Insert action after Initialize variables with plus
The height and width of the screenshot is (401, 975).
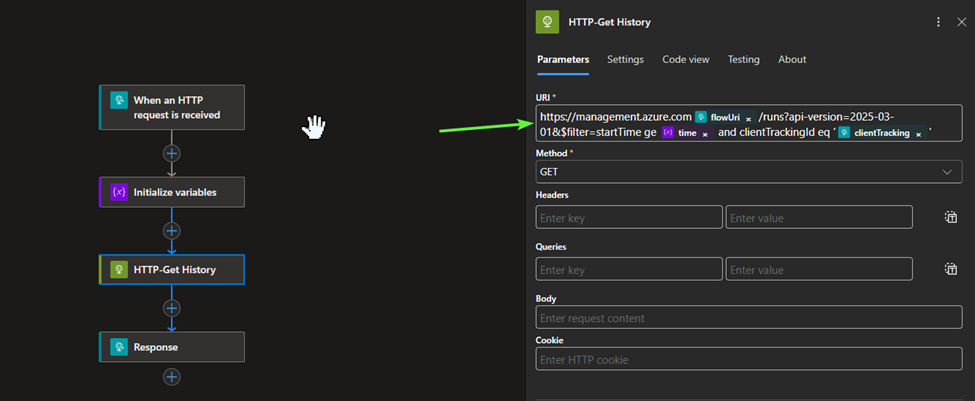tap(172, 231)
